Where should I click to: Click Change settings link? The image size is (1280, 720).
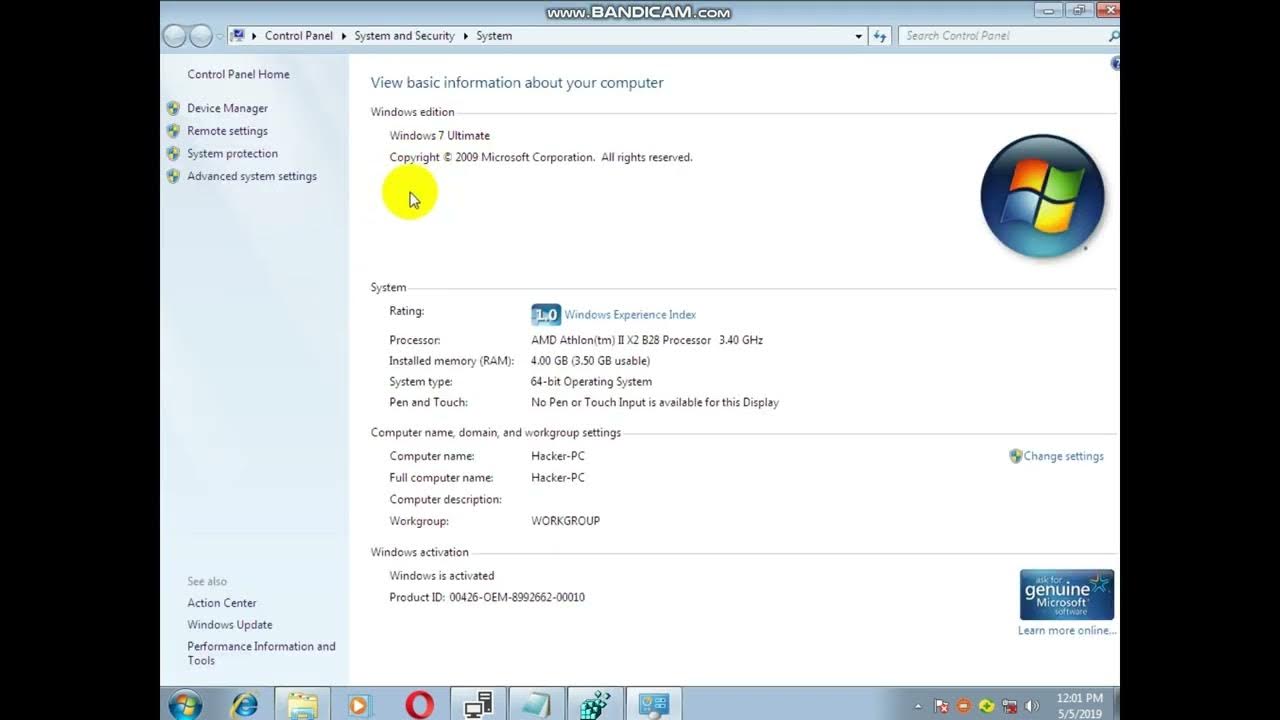pyautogui.click(x=1063, y=456)
